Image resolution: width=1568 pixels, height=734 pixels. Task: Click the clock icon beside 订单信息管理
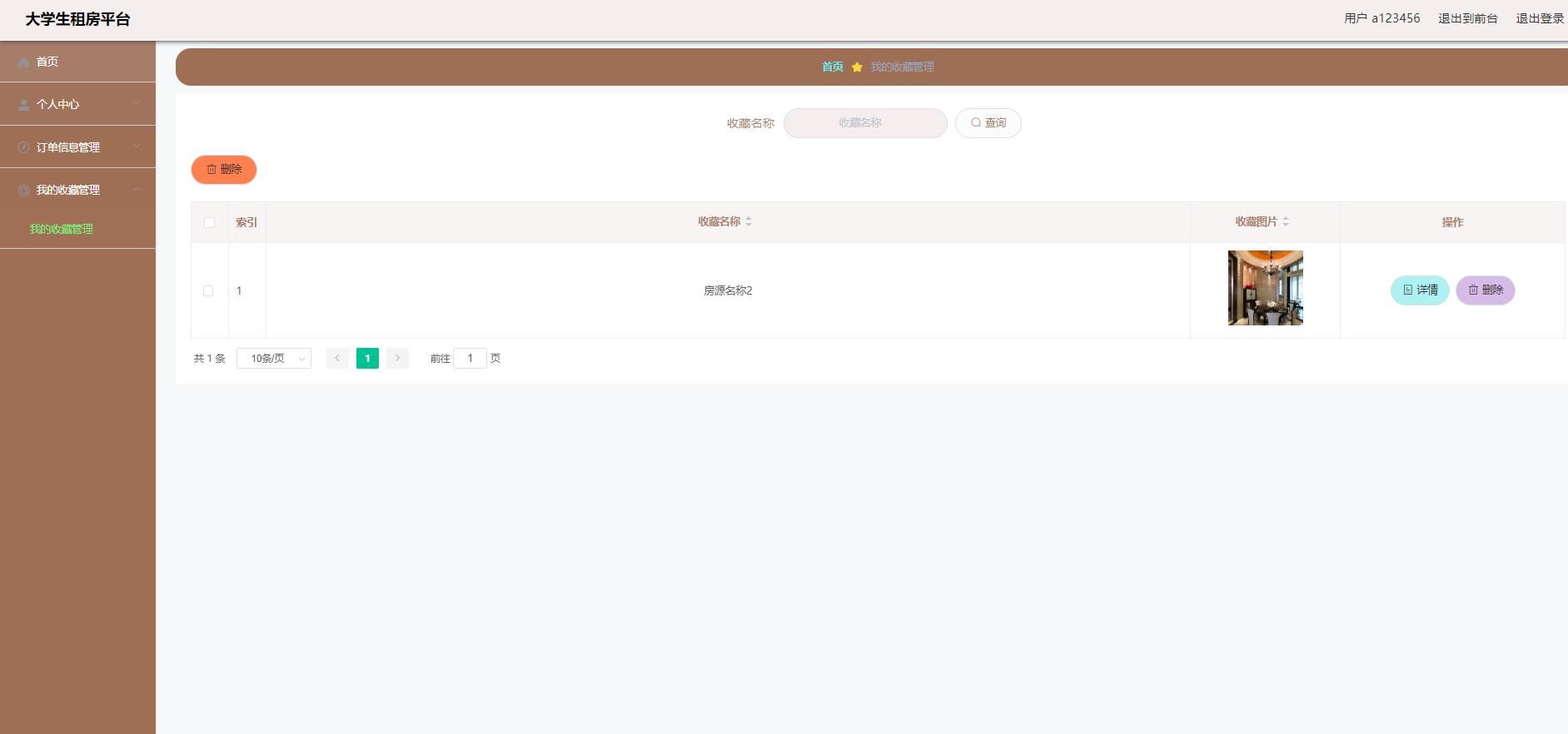pos(23,147)
